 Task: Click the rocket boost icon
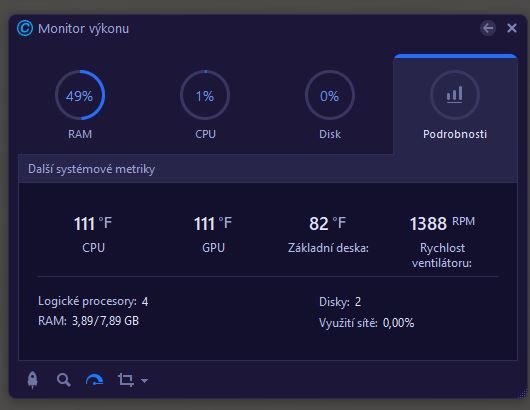coord(32,380)
